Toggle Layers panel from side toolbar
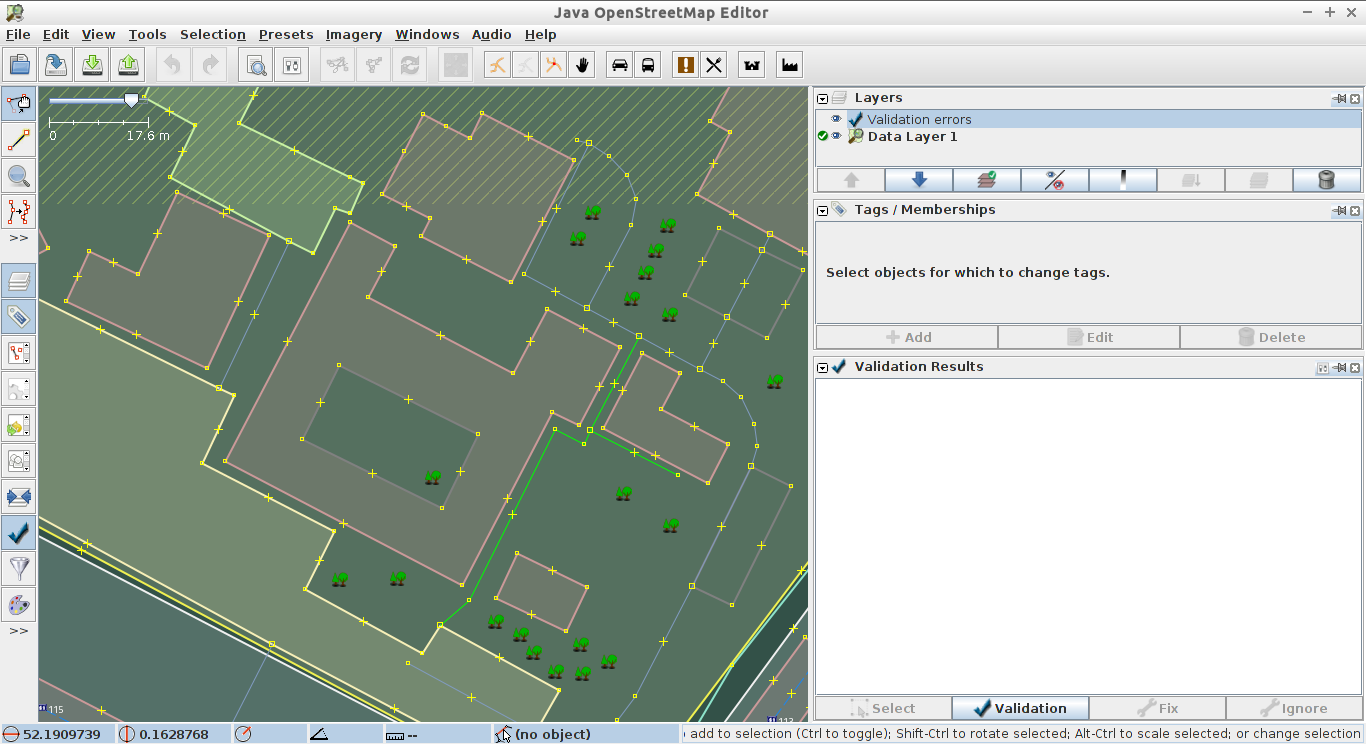 19,281
